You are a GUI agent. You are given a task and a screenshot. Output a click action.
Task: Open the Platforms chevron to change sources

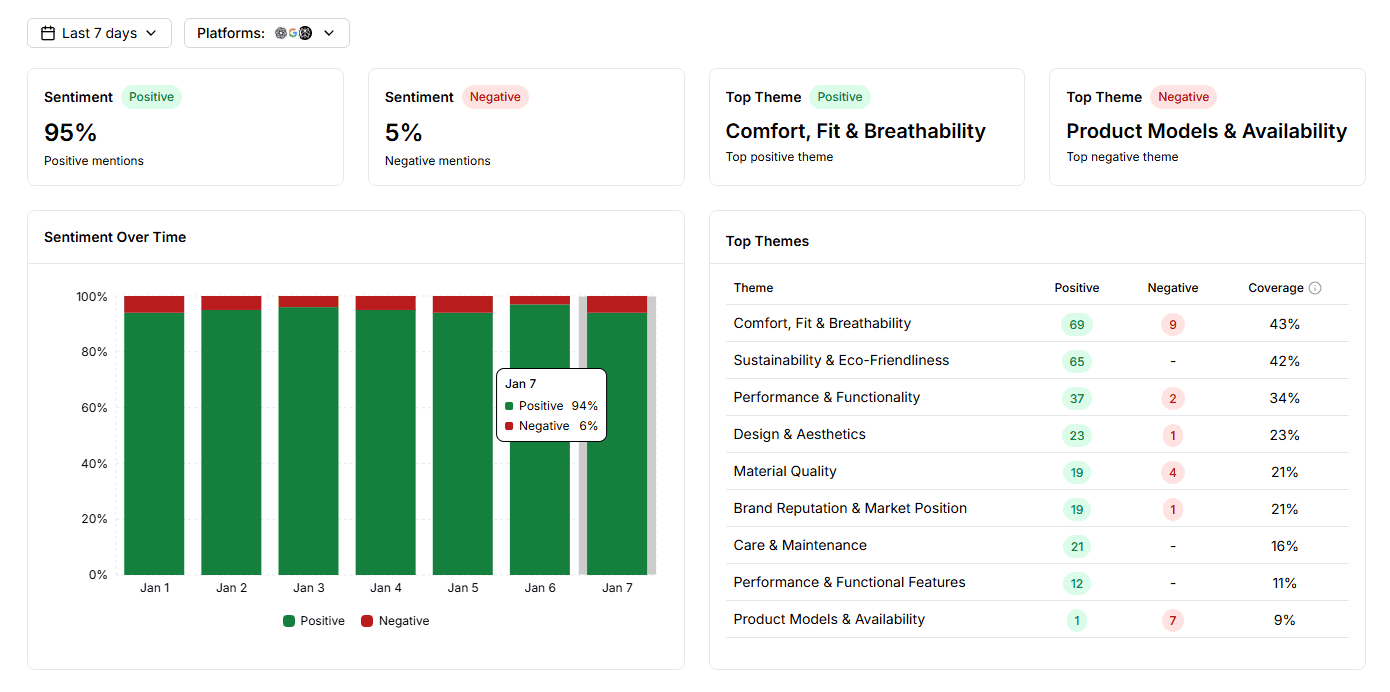[328, 33]
